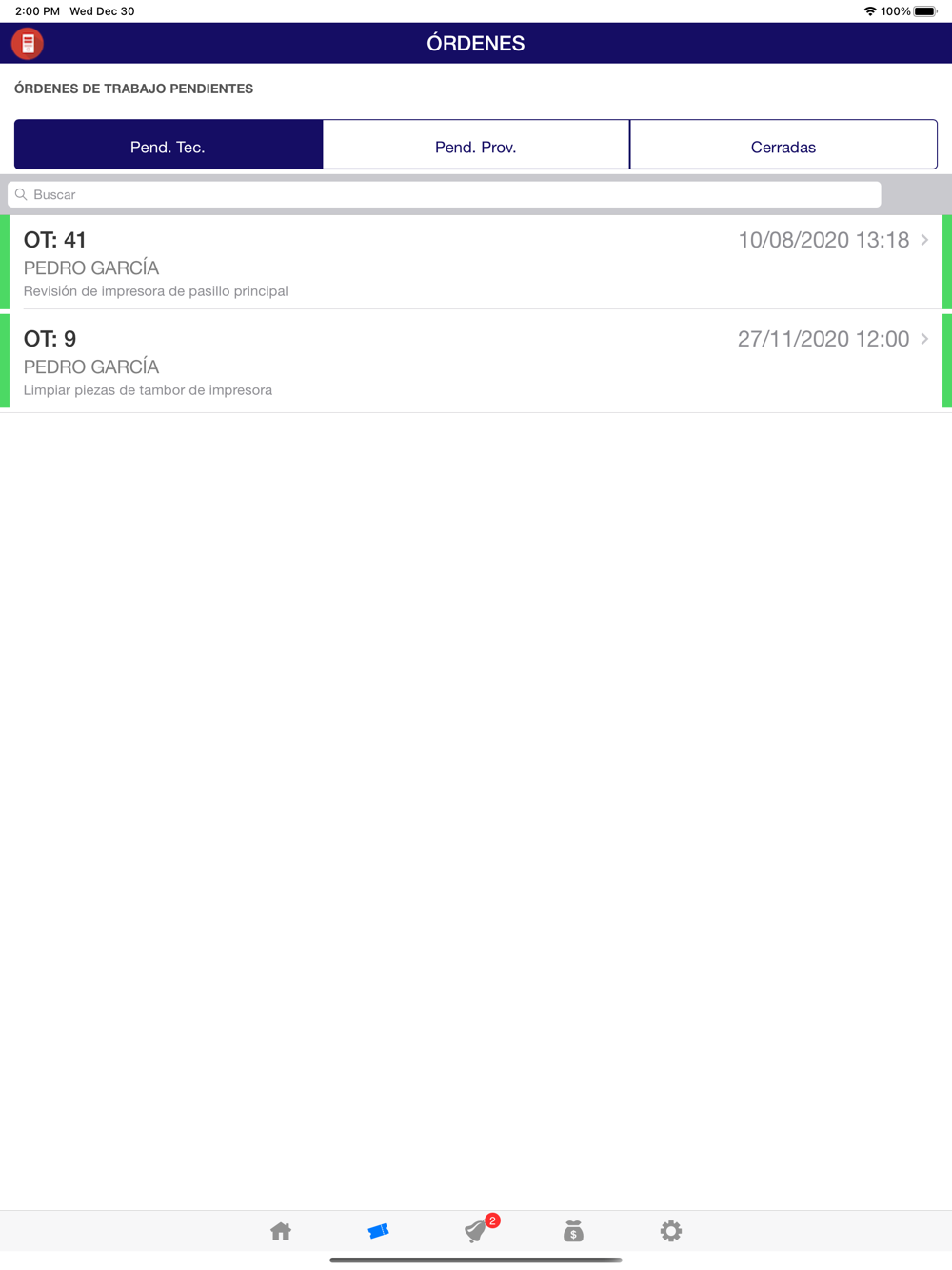Tap description Limpiar piezas de tambor
The height and width of the screenshot is (1270, 952).
click(148, 390)
